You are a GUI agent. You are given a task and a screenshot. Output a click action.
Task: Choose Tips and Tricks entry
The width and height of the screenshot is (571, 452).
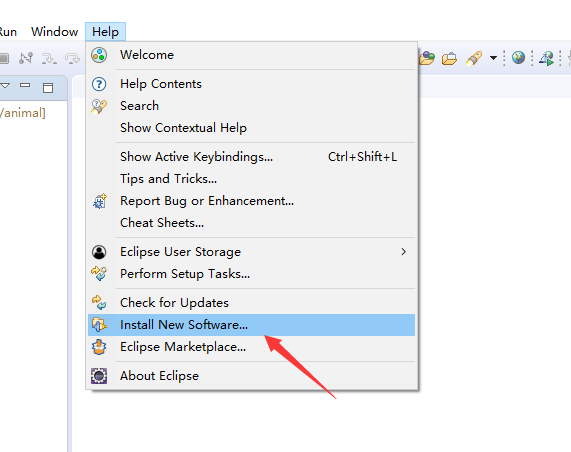tap(251, 179)
